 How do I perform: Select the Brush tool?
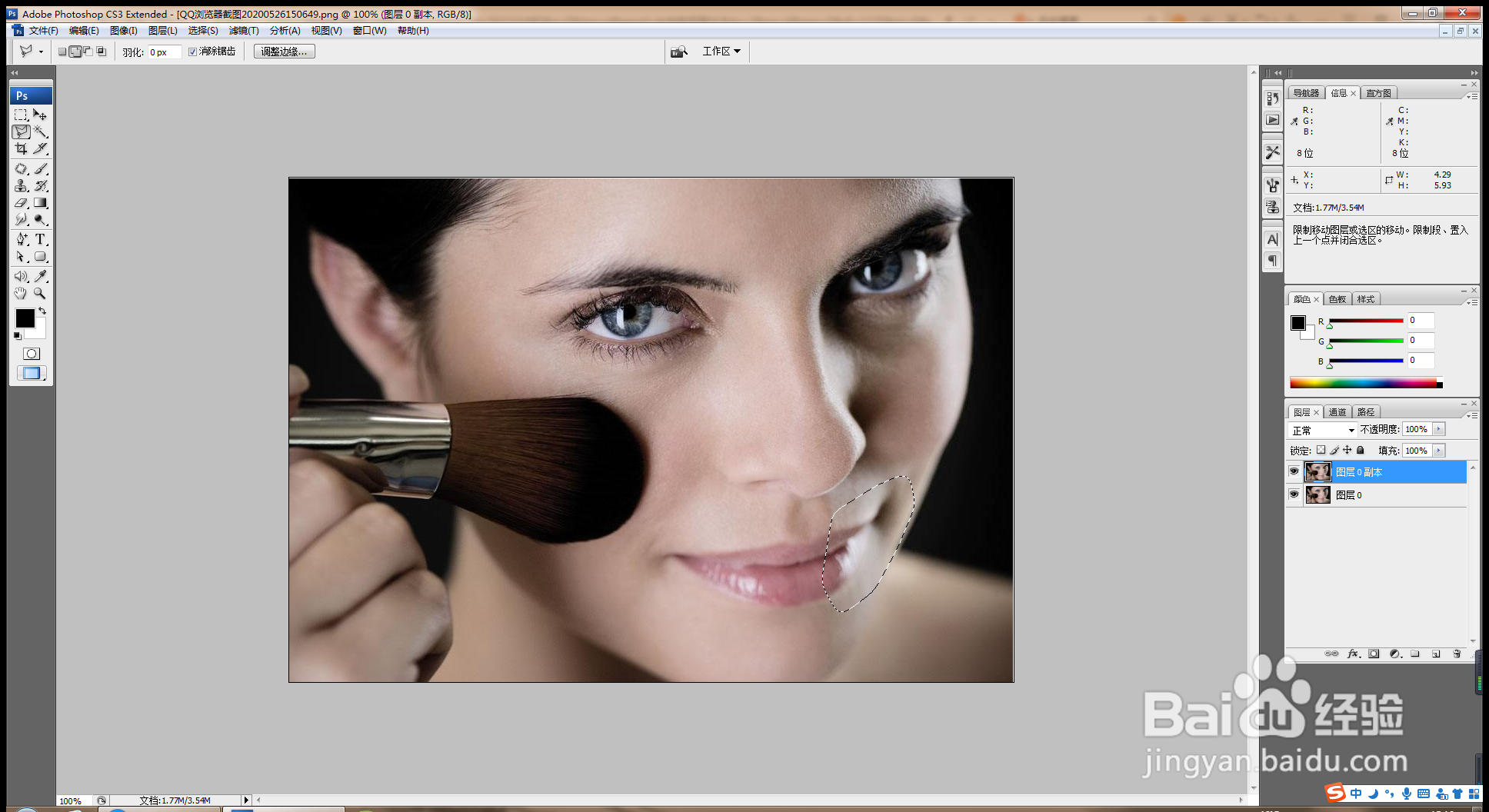tap(41, 168)
